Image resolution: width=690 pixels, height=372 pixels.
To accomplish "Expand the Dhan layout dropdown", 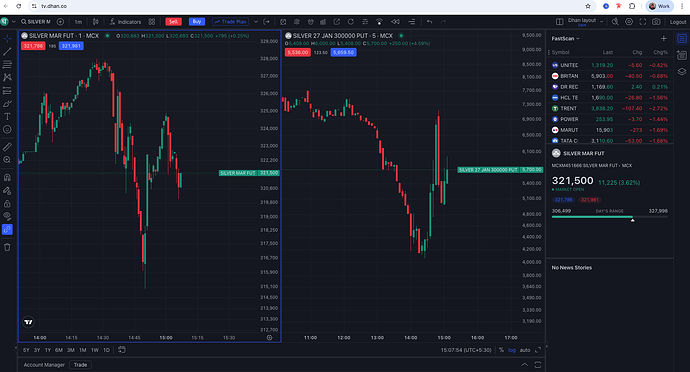I will 602,22.
